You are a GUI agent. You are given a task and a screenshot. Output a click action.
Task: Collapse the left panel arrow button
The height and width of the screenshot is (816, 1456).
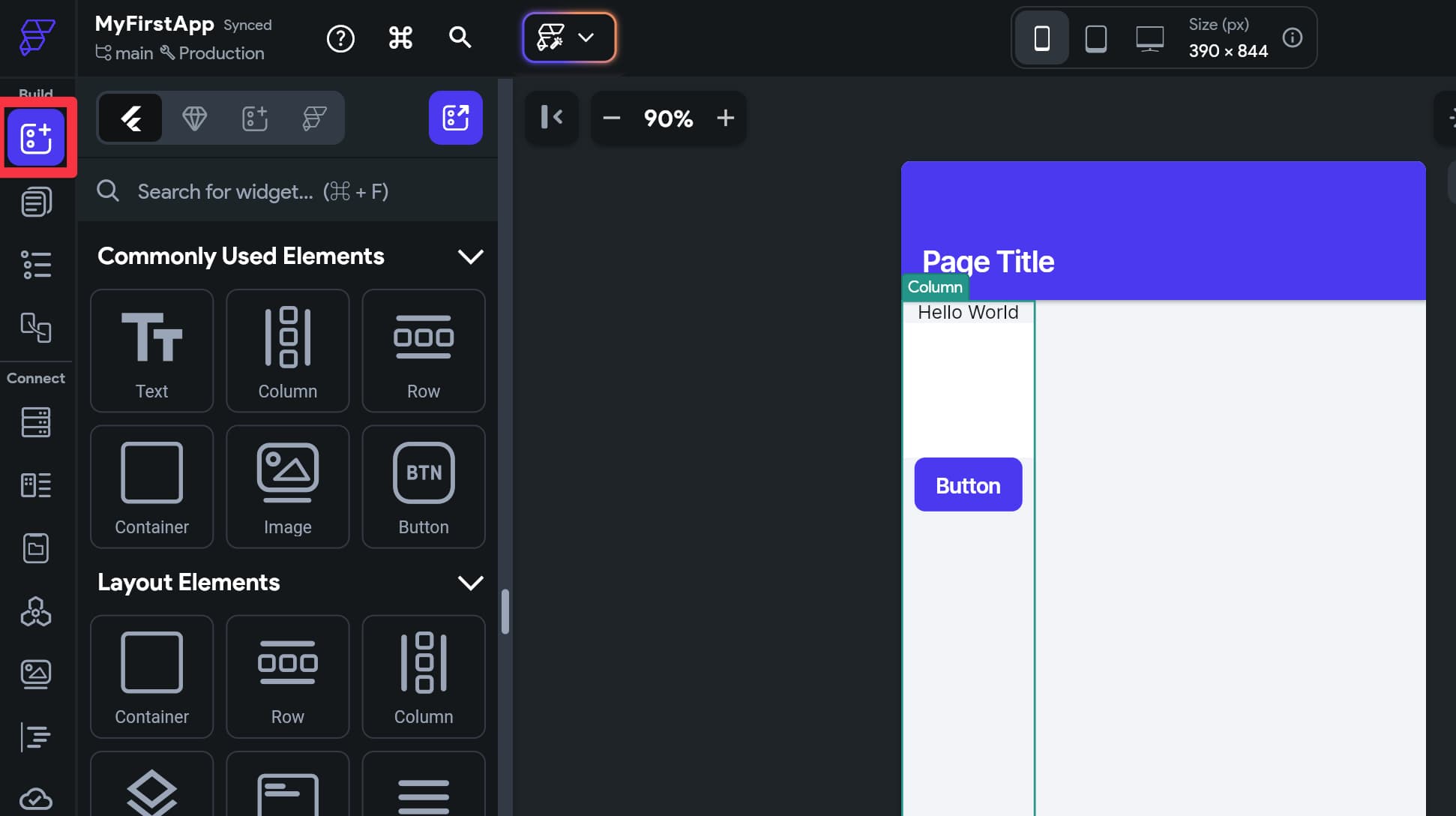(551, 118)
